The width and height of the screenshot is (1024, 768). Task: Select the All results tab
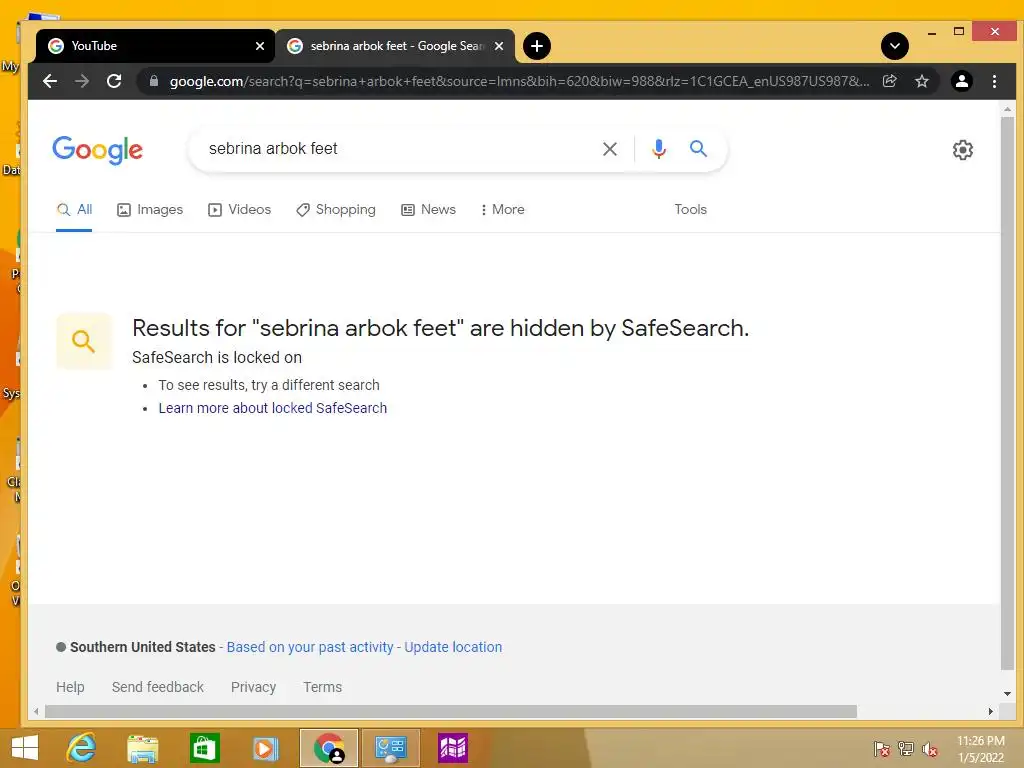coord(74,210)
